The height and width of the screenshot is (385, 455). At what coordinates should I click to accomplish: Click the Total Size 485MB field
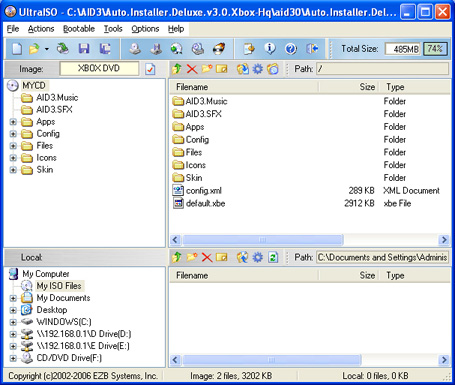click(403, 49)
